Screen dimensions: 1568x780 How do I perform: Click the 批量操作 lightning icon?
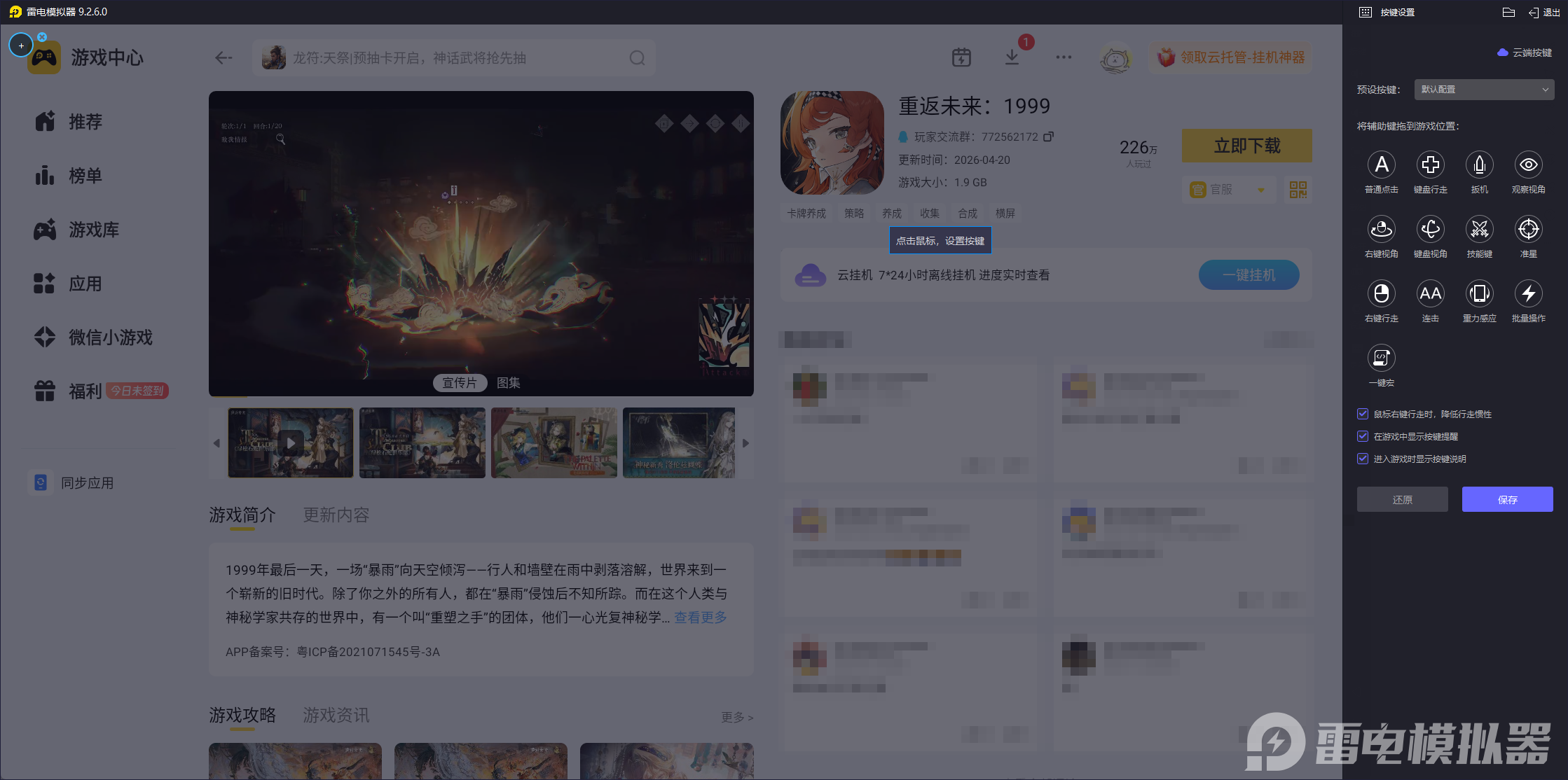tap(1528, 294)
